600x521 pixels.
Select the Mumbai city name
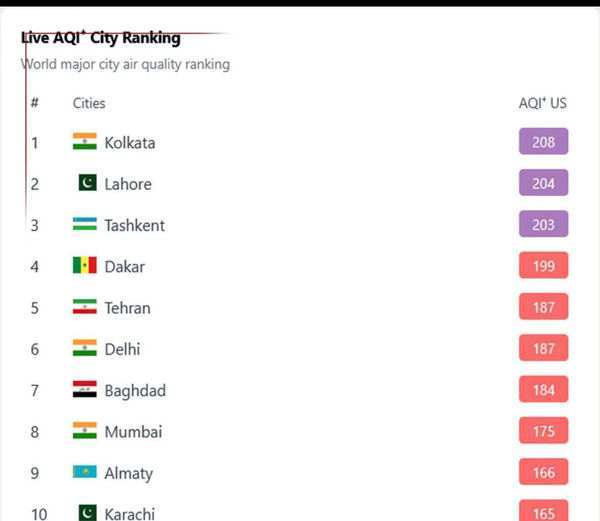(x=133, y=432)
